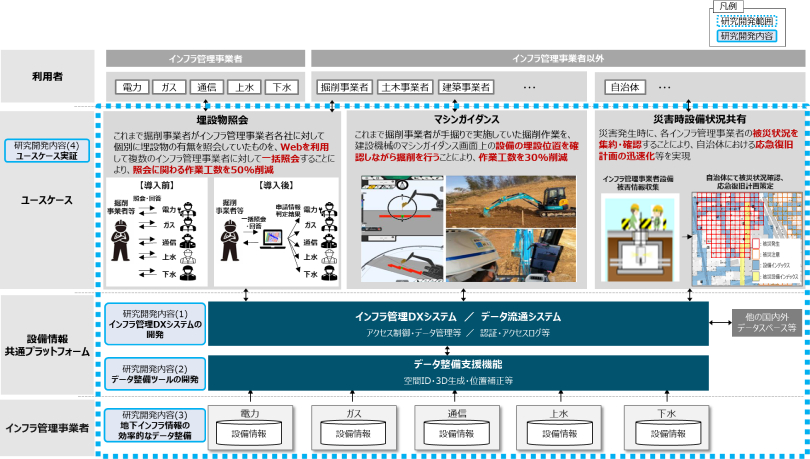The height and width of the screenshot is (459, 810).
Task: Click the laptop icon in the 導入後 diagram
Action: click(272, 239)
